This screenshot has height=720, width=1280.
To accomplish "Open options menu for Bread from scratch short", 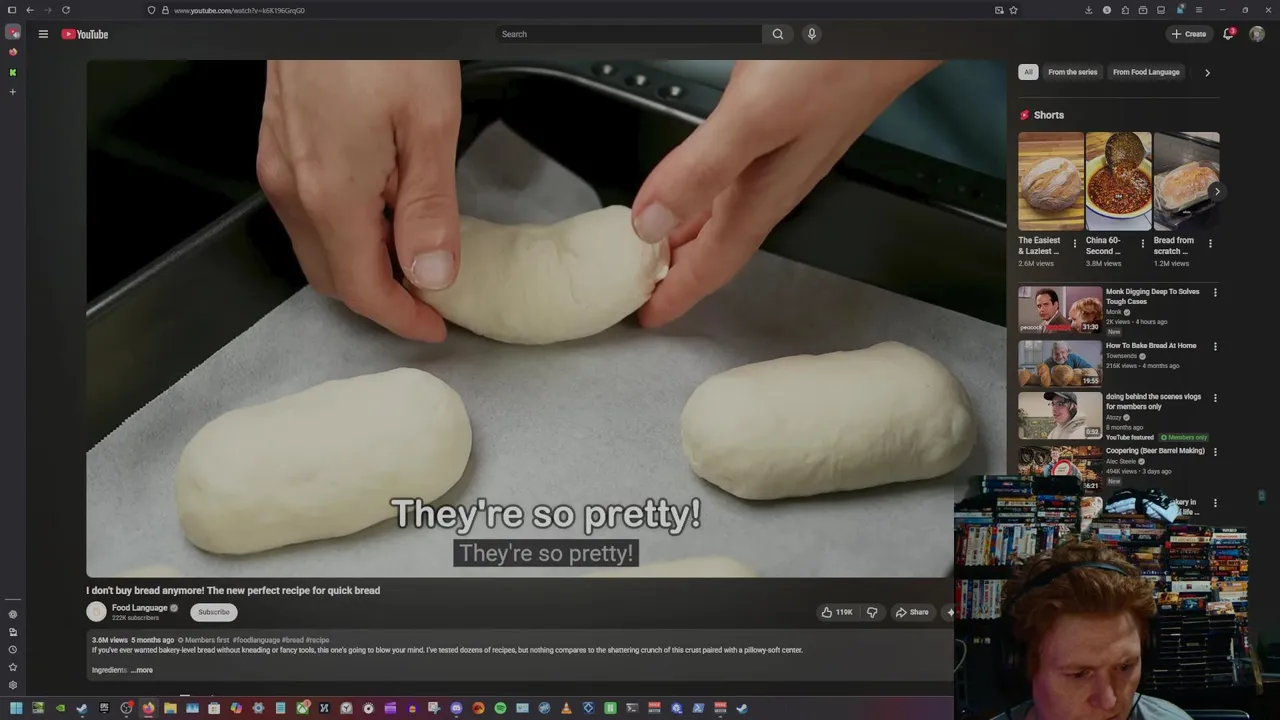I will (x=1210, y=243).
